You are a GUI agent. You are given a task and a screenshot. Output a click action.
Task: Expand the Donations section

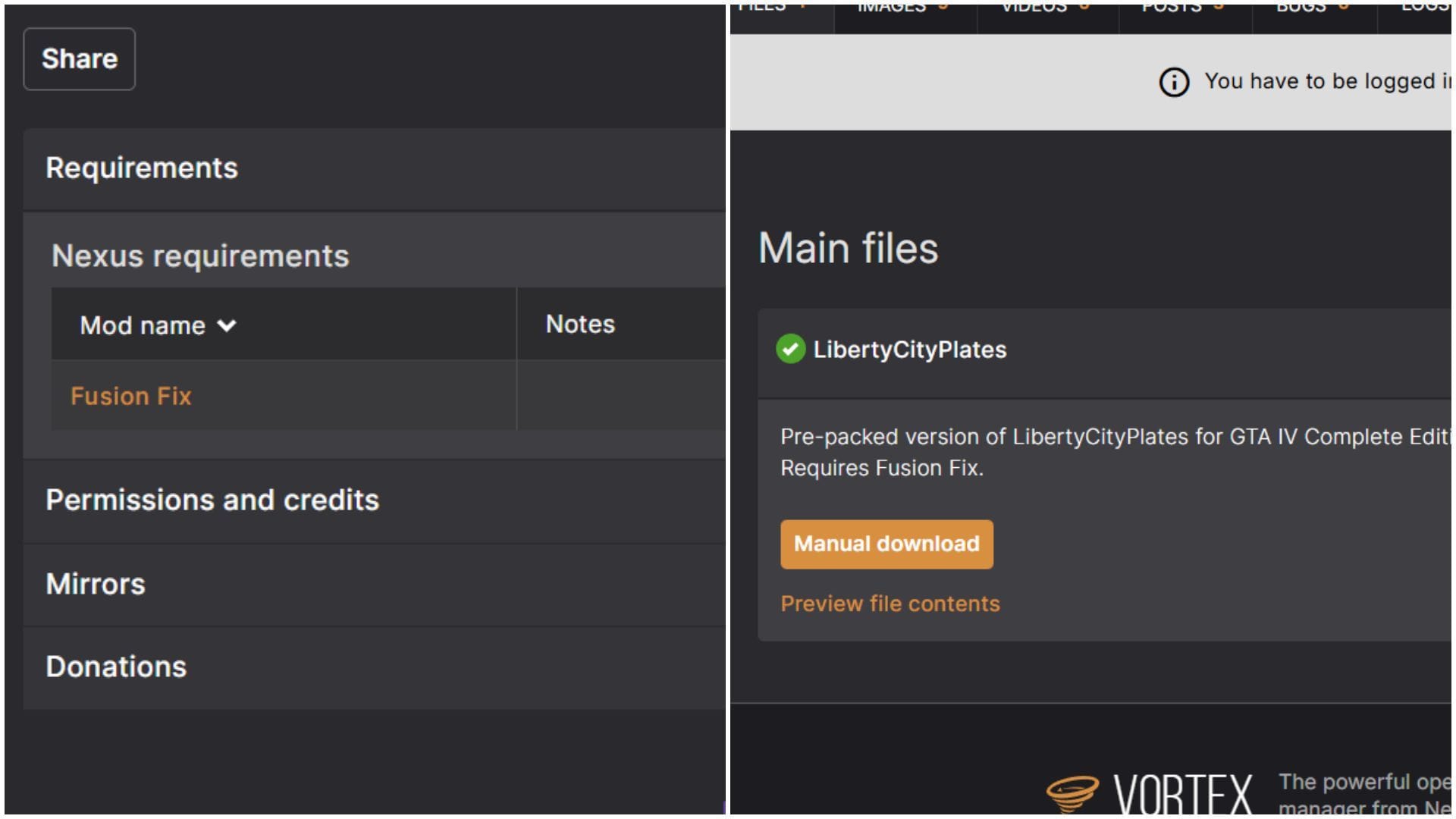[x=115, y=667]
